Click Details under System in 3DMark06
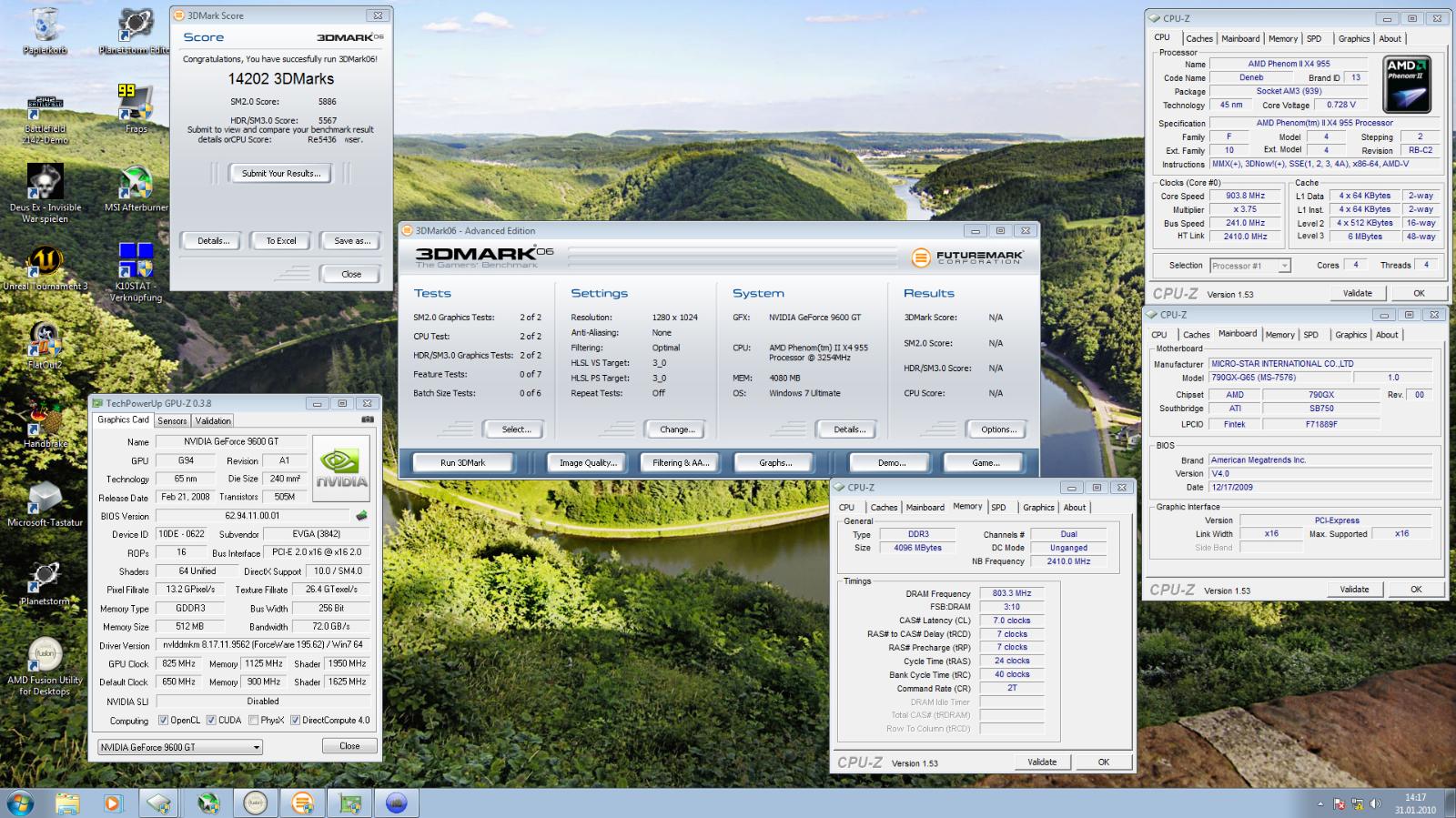Viewport: 1456px width, 818px height. pyautogui.click(x=849, y=429)
